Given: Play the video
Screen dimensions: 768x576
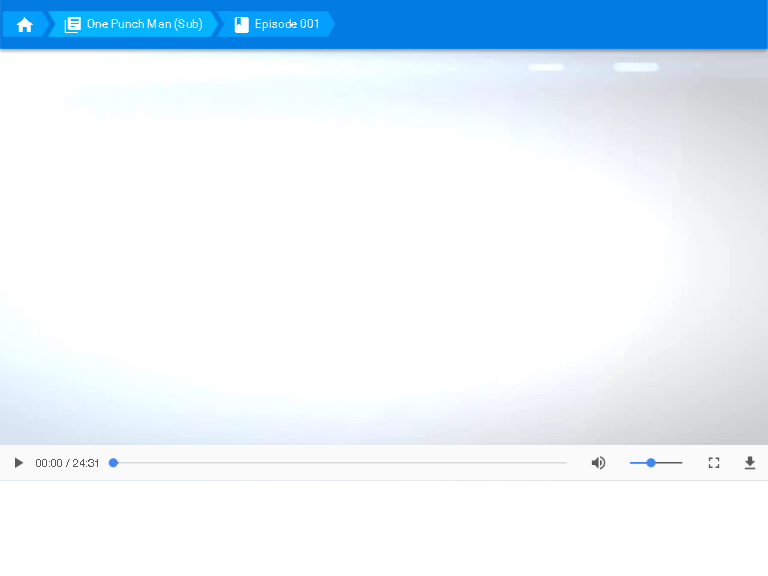Looking at the screenshot, I should [19, 463].
